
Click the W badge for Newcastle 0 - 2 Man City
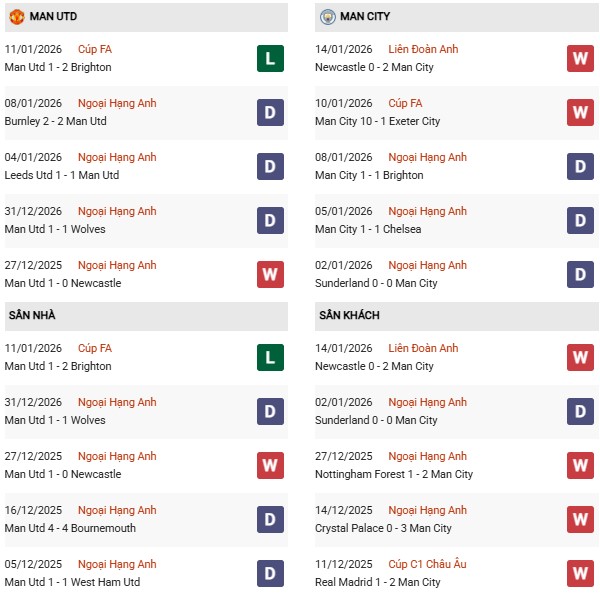pos(580,59)
